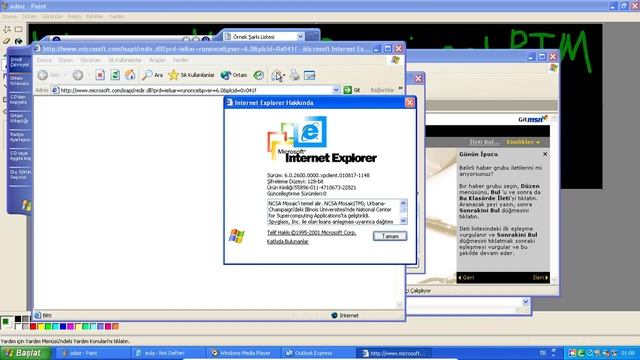Click the Katkıda Bulunanlar link
This screenshot has width=640, height=360.
287,242
